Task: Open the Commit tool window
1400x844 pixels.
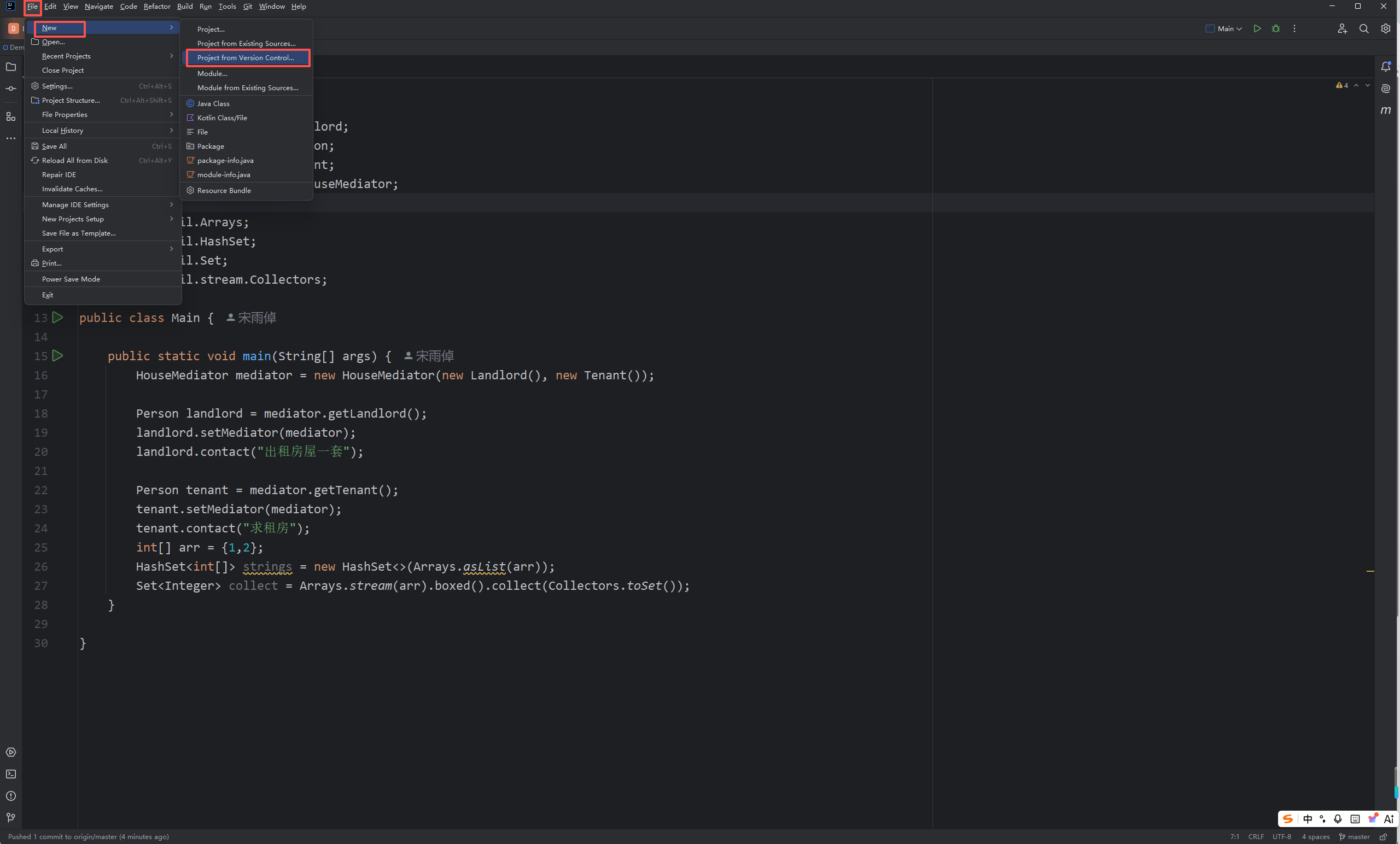Action: pyautogui.click(x=11, y=89)
